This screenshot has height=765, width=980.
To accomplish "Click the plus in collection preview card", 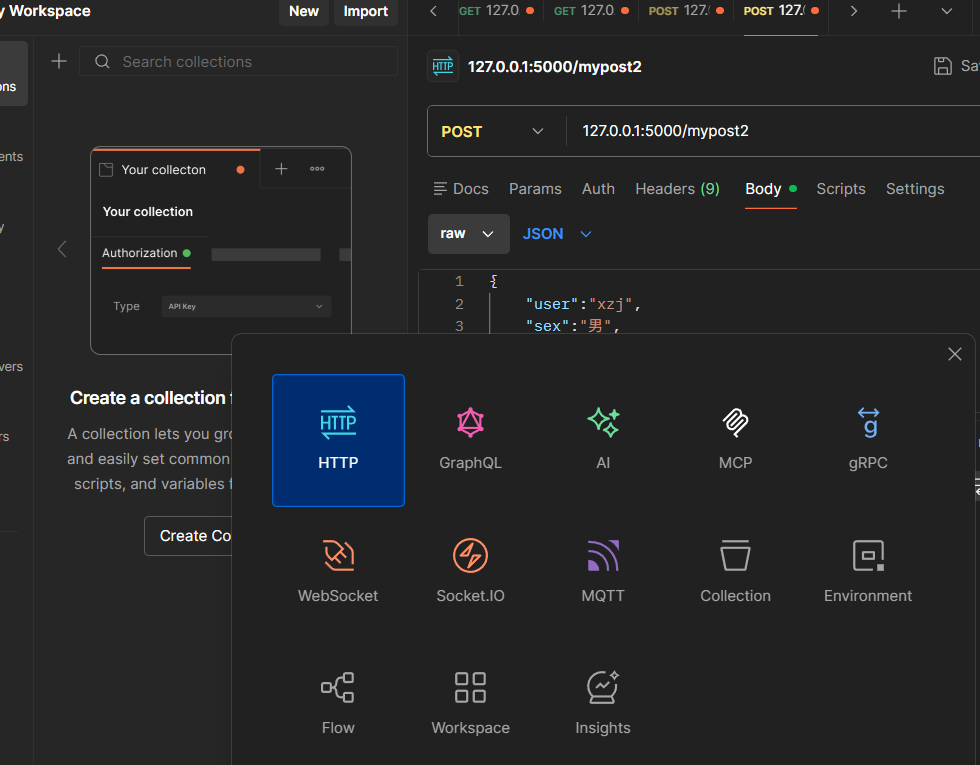I will pos(281,169).
